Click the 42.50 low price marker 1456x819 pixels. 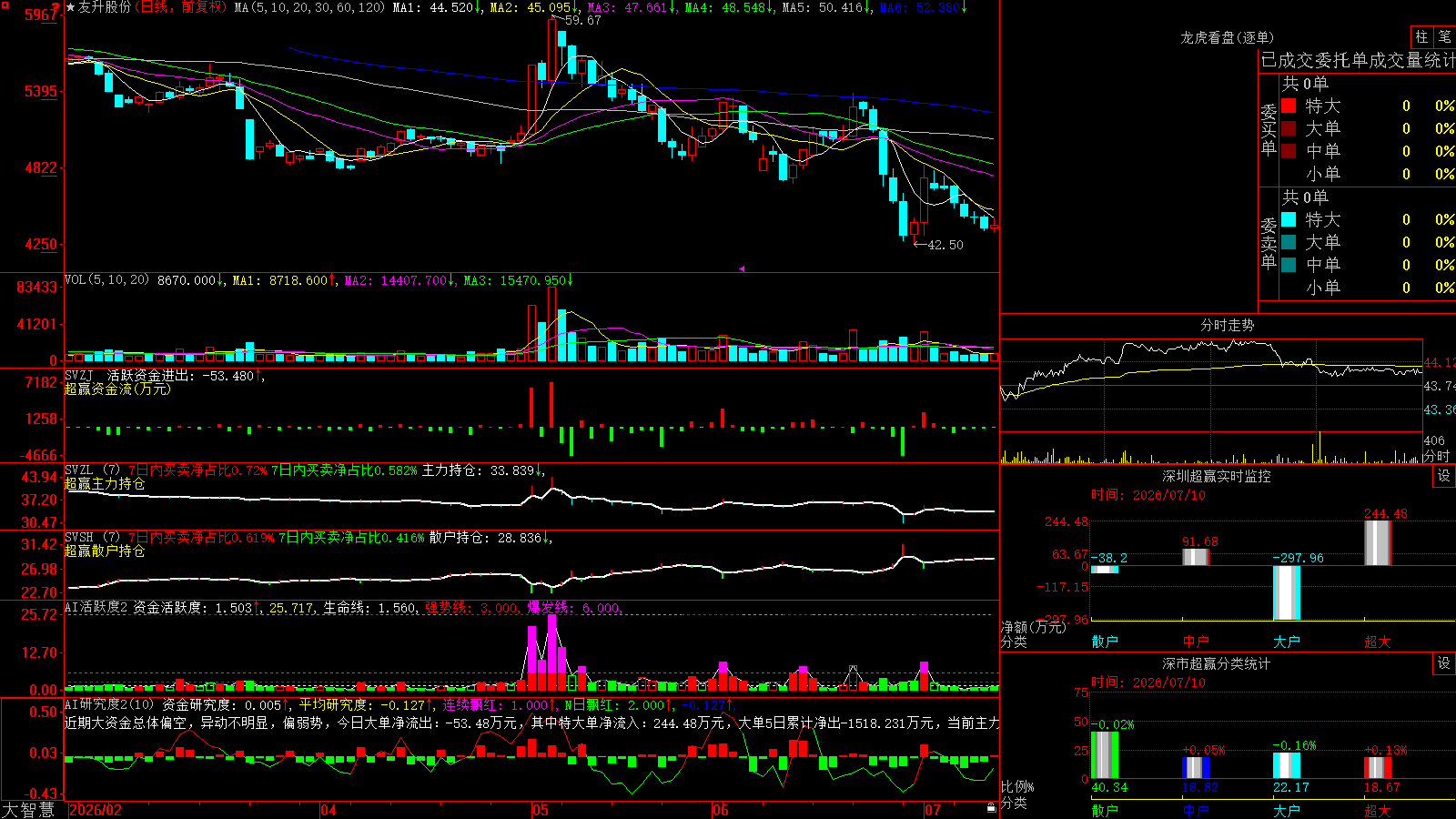click(945, 245)
